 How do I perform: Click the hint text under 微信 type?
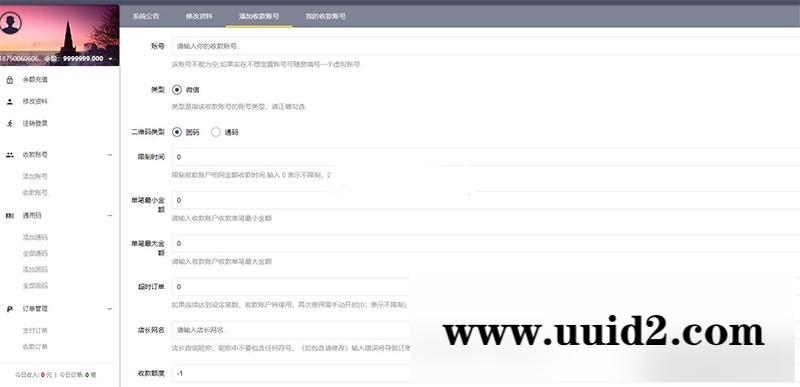238,107
